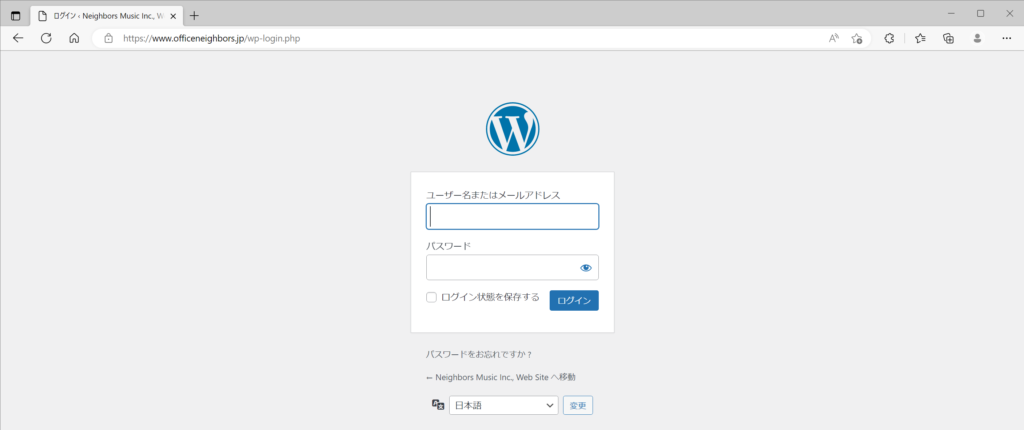Go to the browser home page icon
Screen dimensions: 1024x430
coord(74,38)
